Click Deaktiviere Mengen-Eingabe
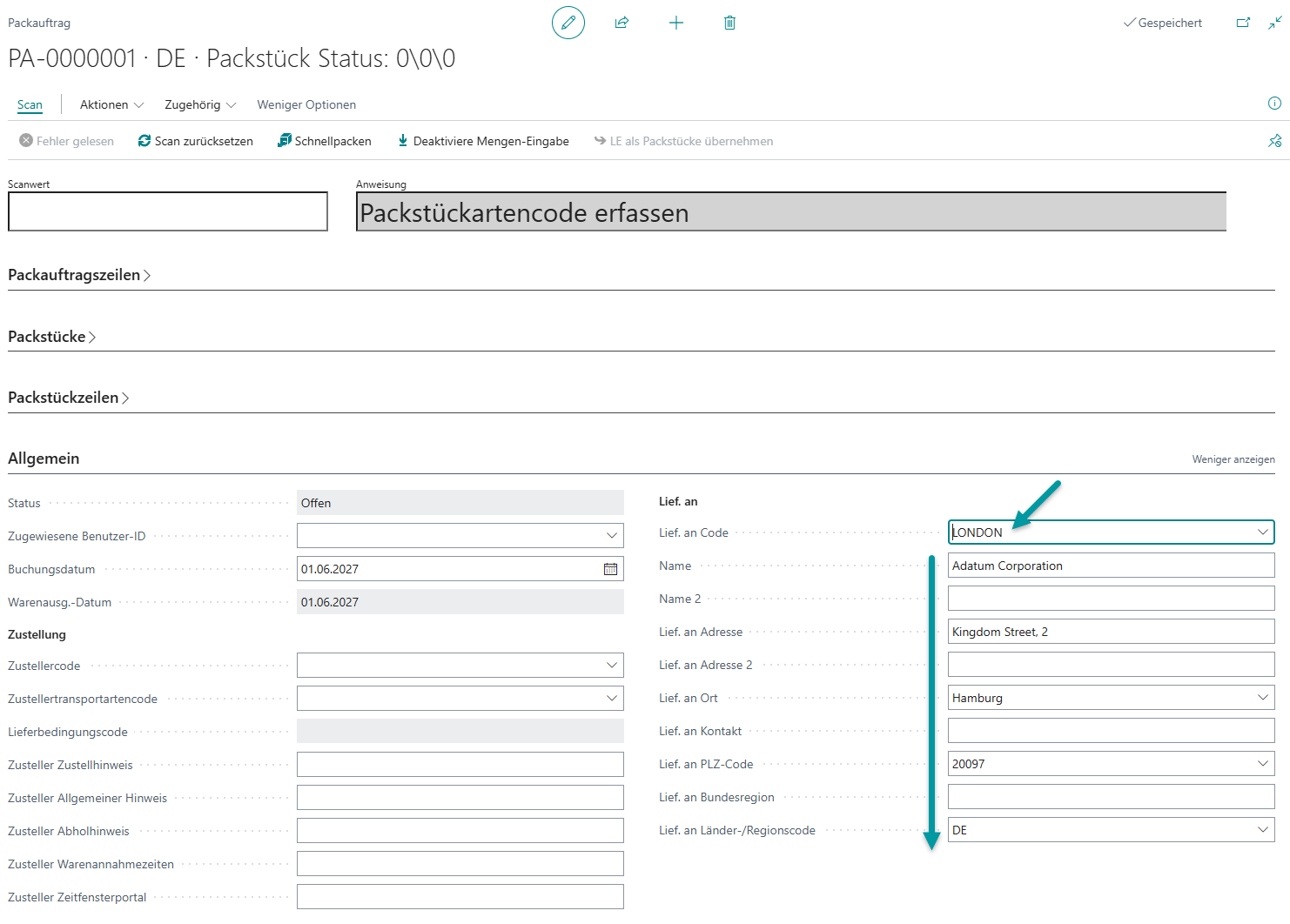 pos(483,141)
